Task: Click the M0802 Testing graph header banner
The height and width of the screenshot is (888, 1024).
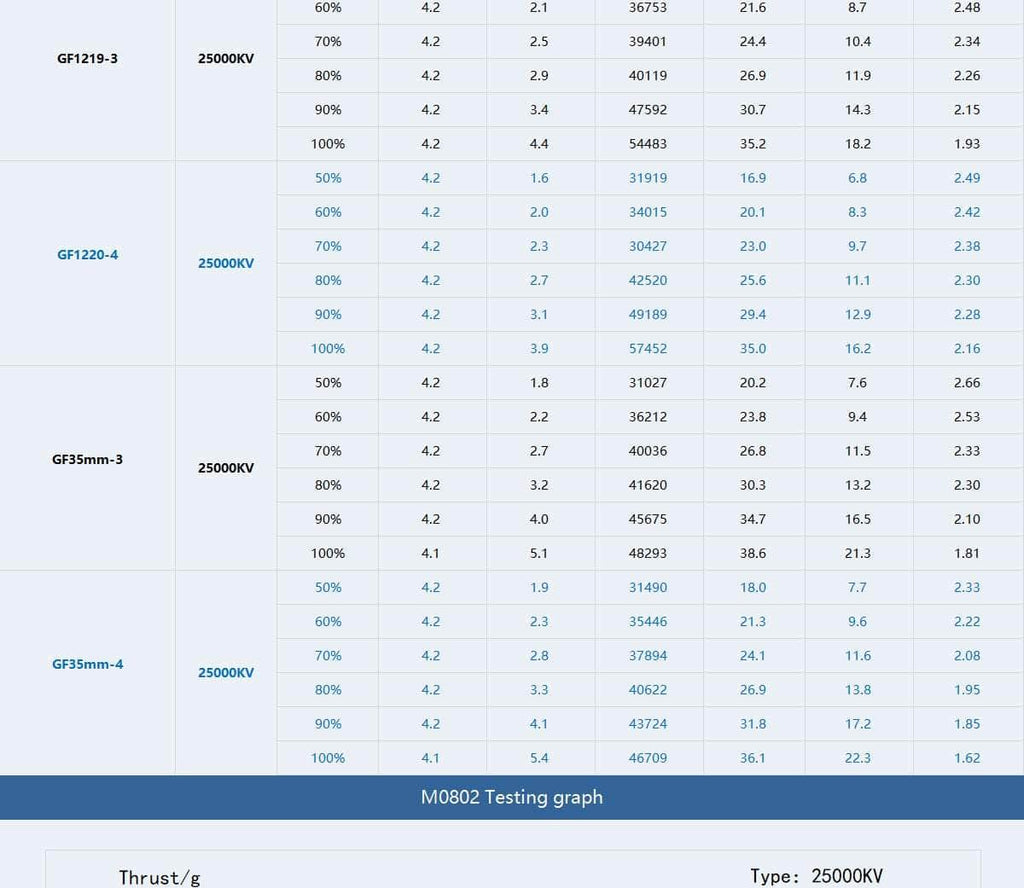Action: (512, 797)
